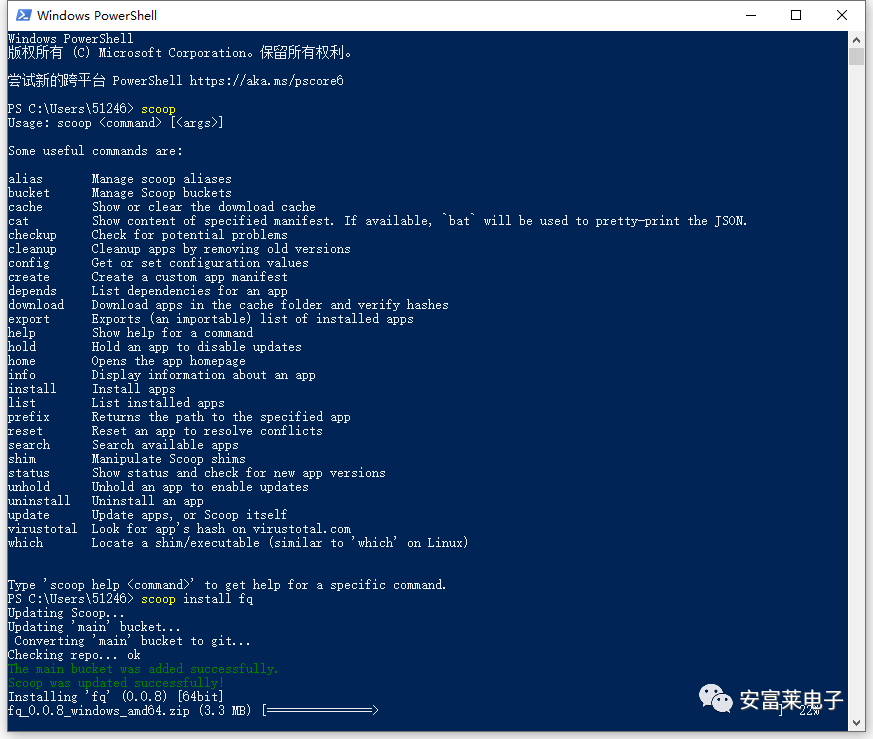Click 'Usage: scoop <command> [<args>]' line
The height and width of the screenshot is (739, 873).
coord(116,123)
